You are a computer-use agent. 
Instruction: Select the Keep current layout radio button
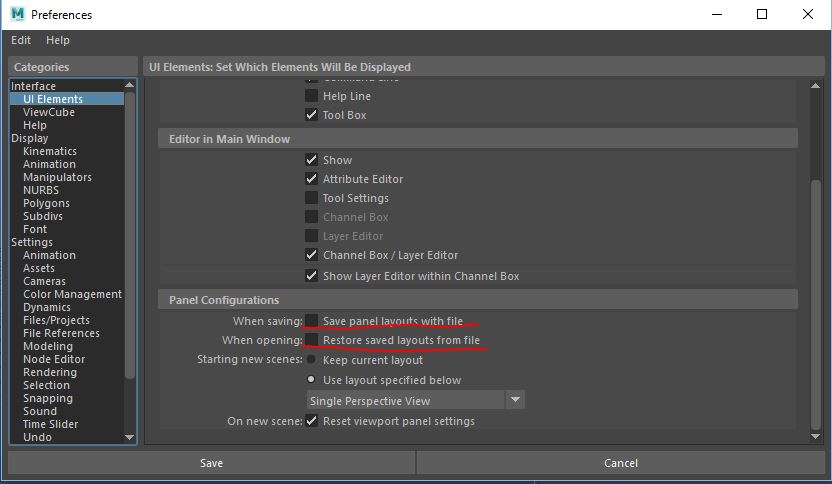312,360
